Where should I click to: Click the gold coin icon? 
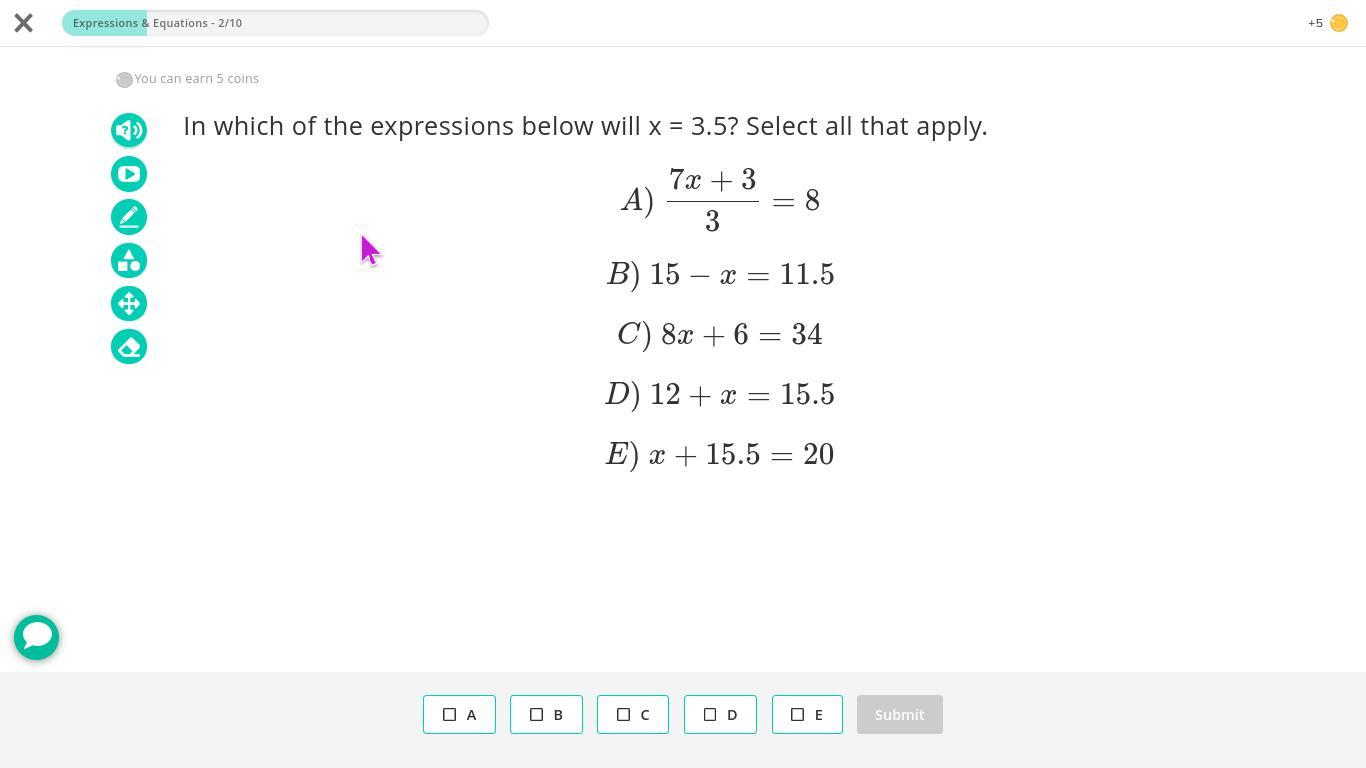1339,23
